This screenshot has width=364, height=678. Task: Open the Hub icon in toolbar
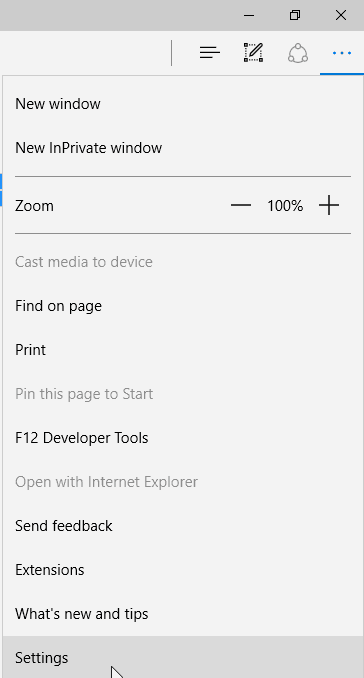click(210, 53)
